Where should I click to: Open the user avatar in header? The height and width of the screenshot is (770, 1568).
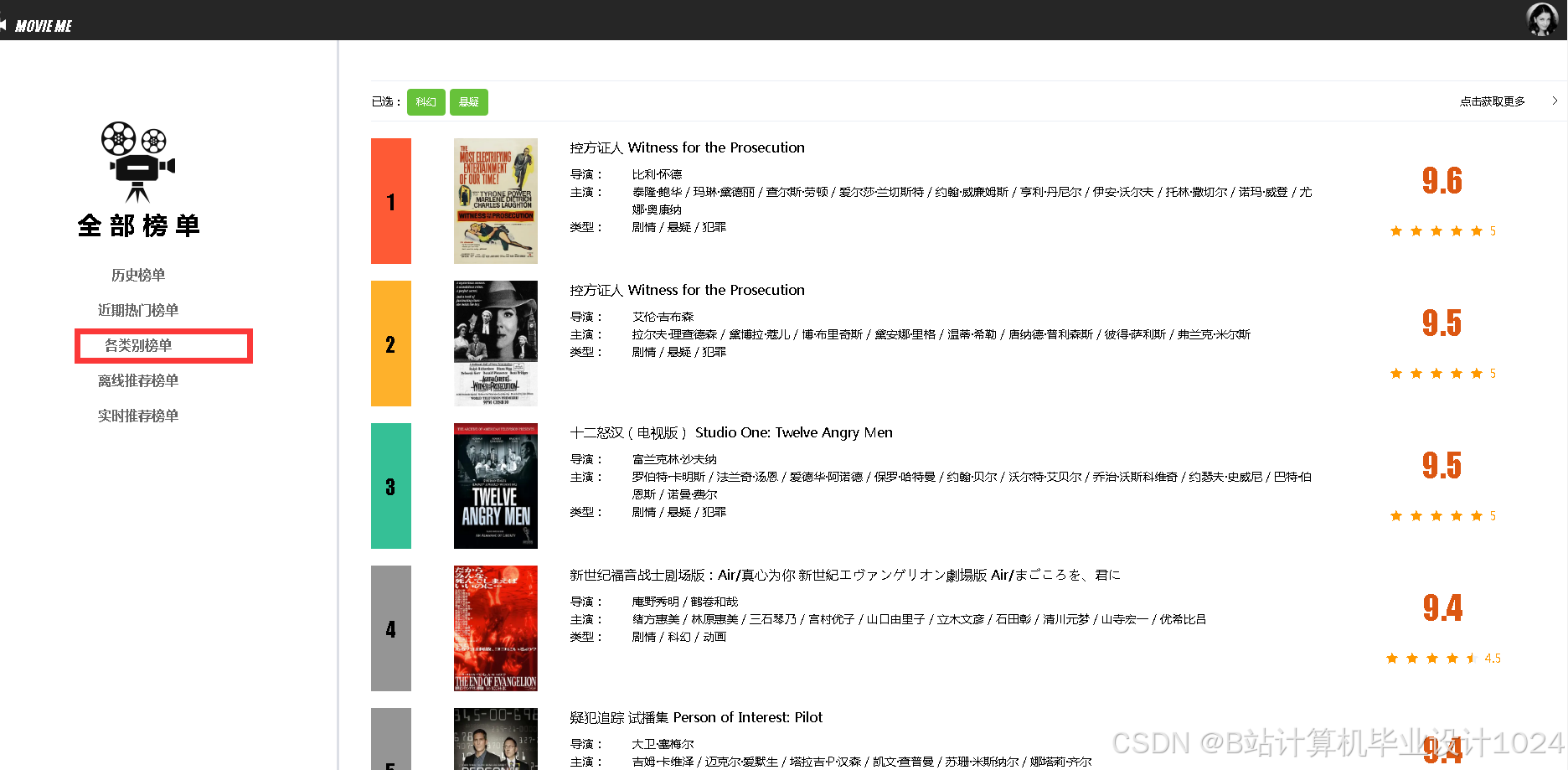(x=1543, y=19)
